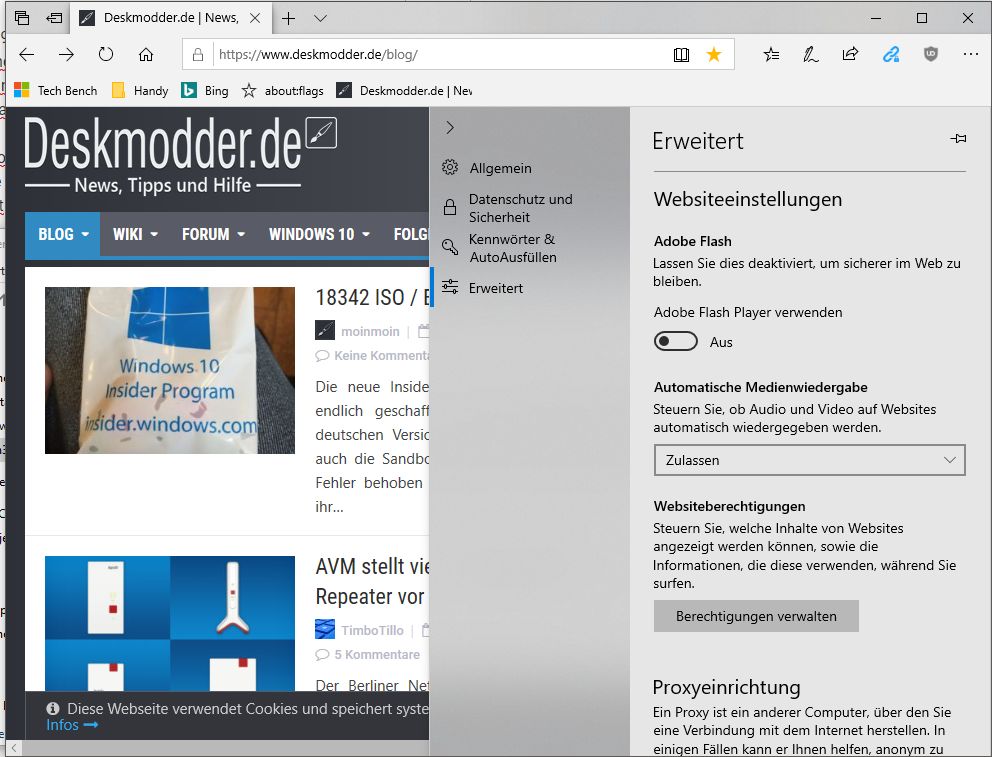This screenshot has width=992, height=757.
Task: Click the tabs set aside icon
Action: click(x=22, y=18)
